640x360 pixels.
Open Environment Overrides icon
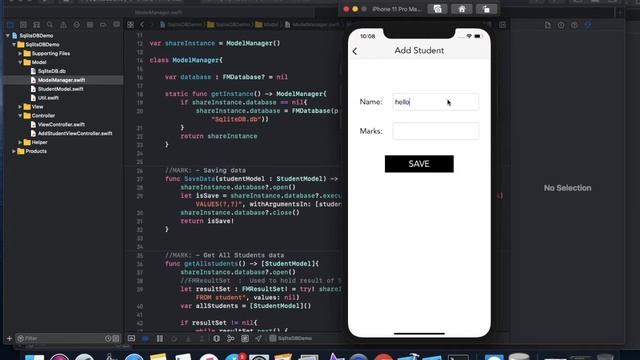pyautogui.click(x=245, y=338)
